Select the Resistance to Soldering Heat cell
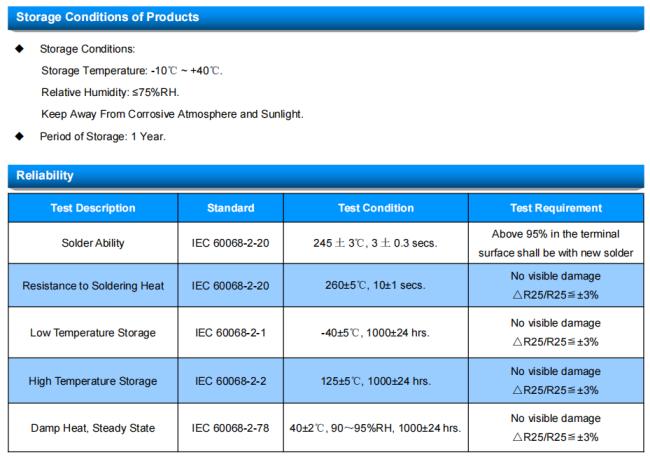Viewport: 650px width, 457px height. (93, 286)
